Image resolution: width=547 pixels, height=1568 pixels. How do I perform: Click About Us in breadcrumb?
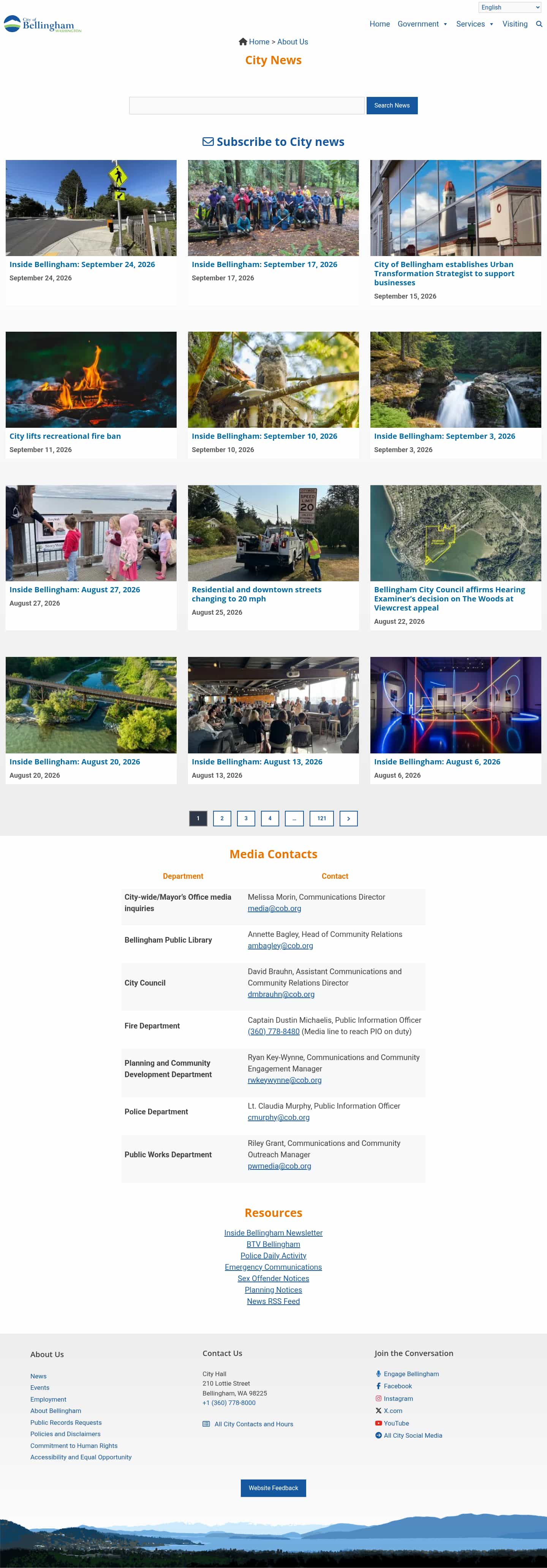click(x=292, y=42)
